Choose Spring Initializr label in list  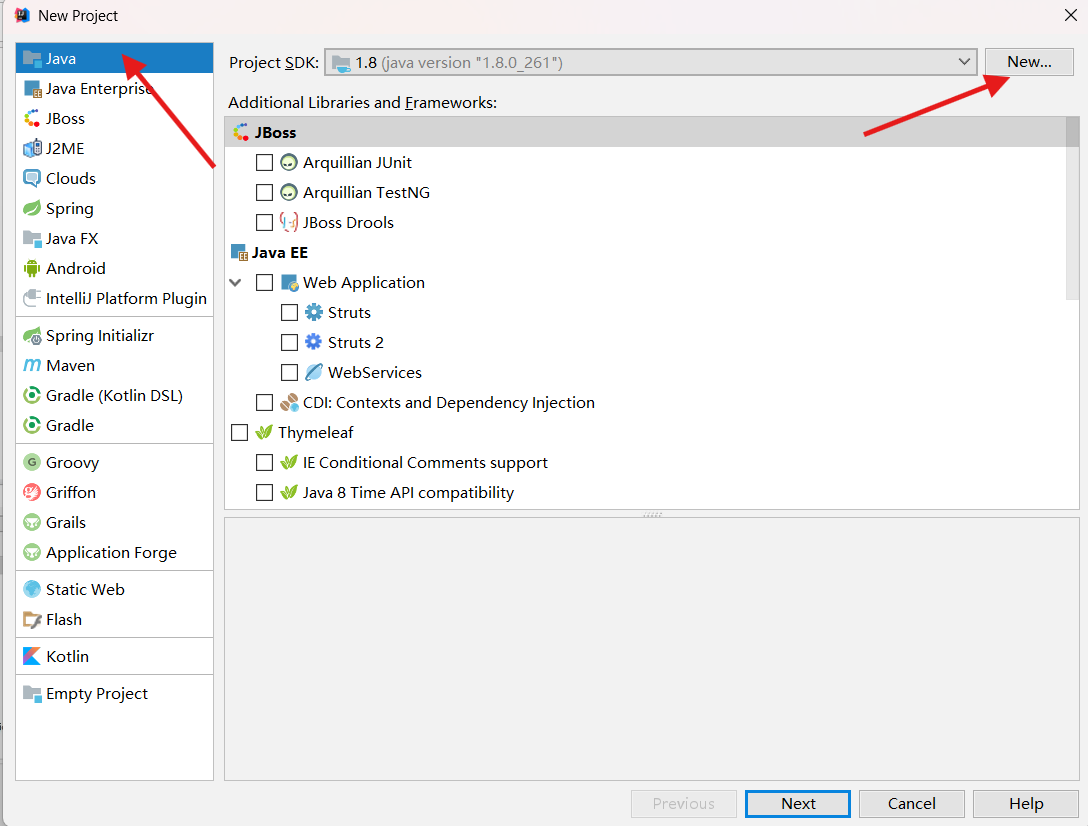pos(100,336)
